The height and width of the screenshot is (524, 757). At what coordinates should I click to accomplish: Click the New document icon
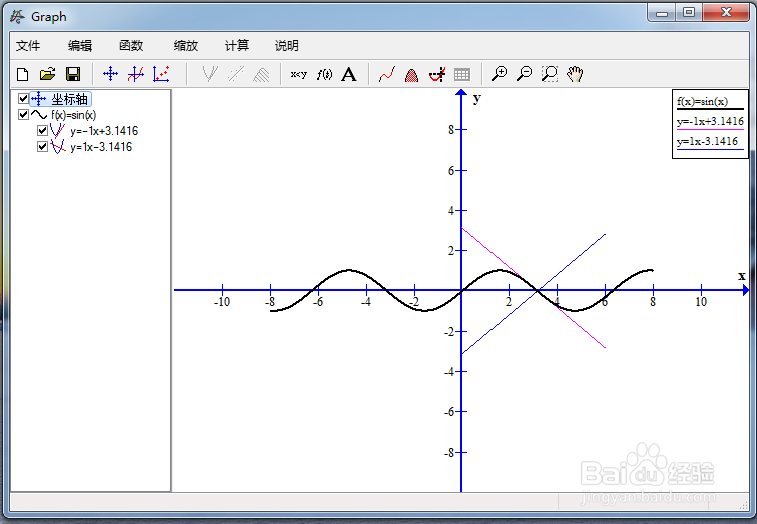(x=22, y=74)
